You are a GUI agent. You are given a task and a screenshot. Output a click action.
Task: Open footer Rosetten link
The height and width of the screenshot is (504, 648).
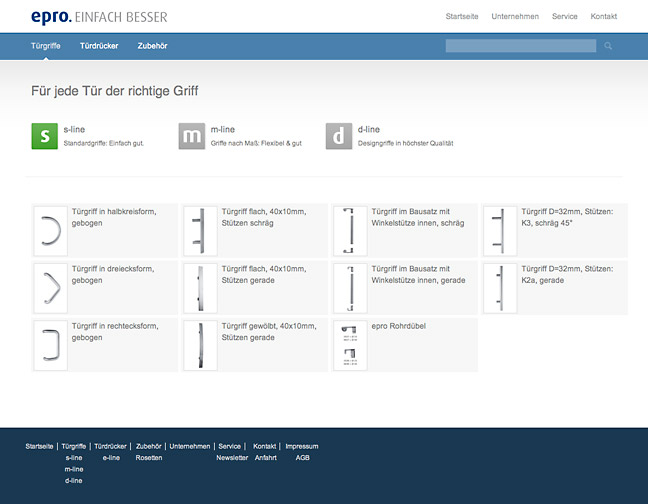(x=149, y=458)
